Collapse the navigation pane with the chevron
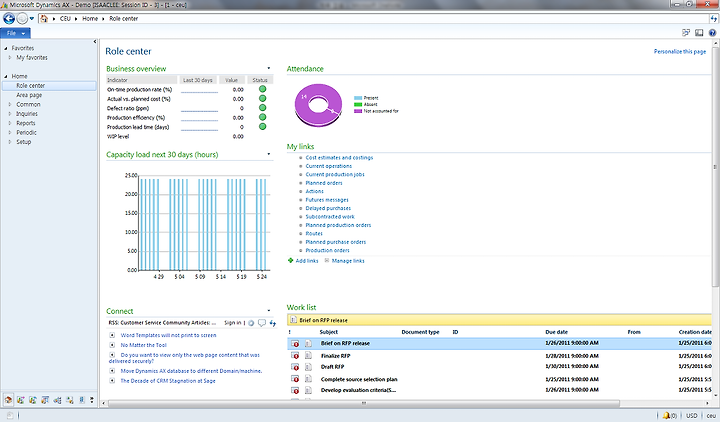720x422 pixels. pos(95,42)
